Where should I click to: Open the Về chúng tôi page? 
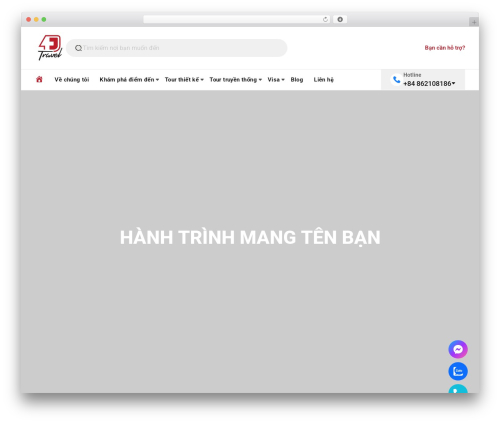tap(72, 80)
